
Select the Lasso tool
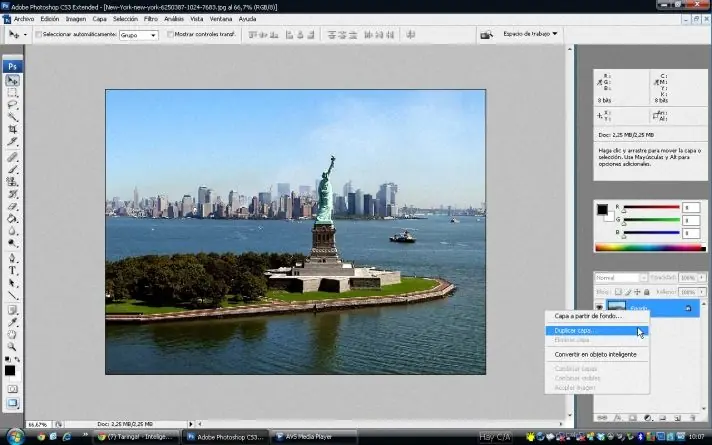point(13,104)
